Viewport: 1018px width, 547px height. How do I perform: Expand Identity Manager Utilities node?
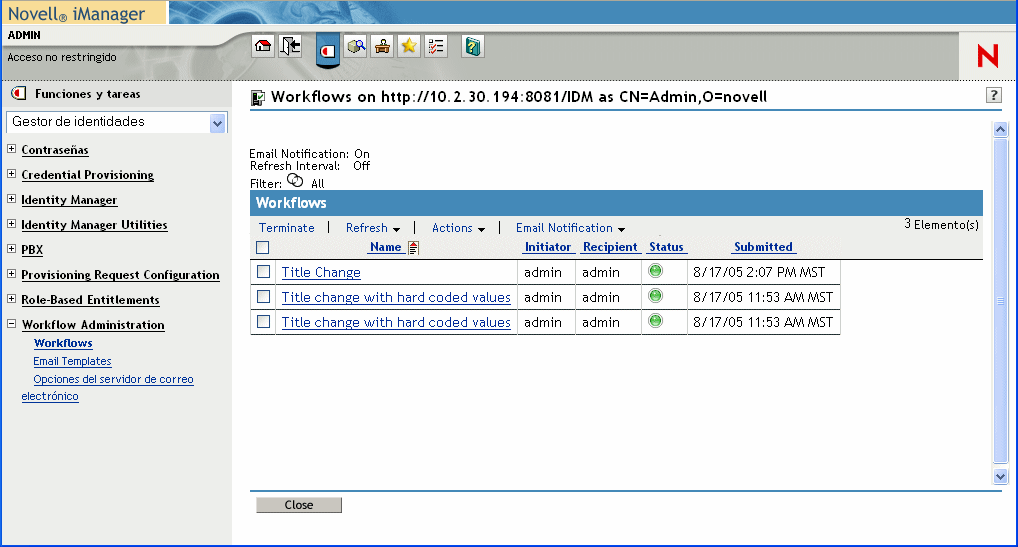pos(11,223)
